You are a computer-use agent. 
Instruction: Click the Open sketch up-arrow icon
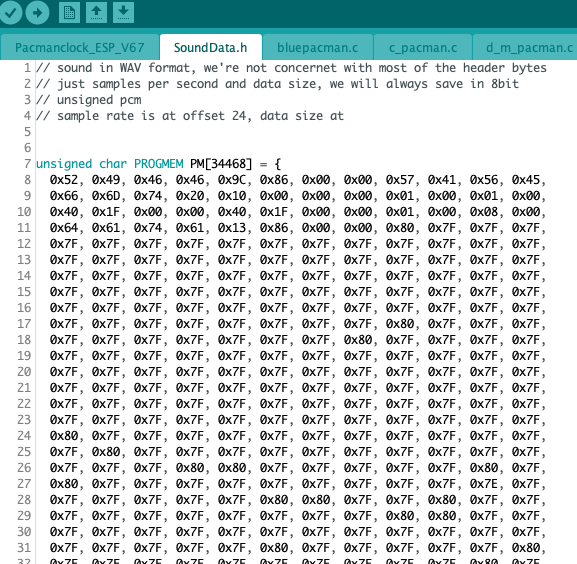(96, 13)
